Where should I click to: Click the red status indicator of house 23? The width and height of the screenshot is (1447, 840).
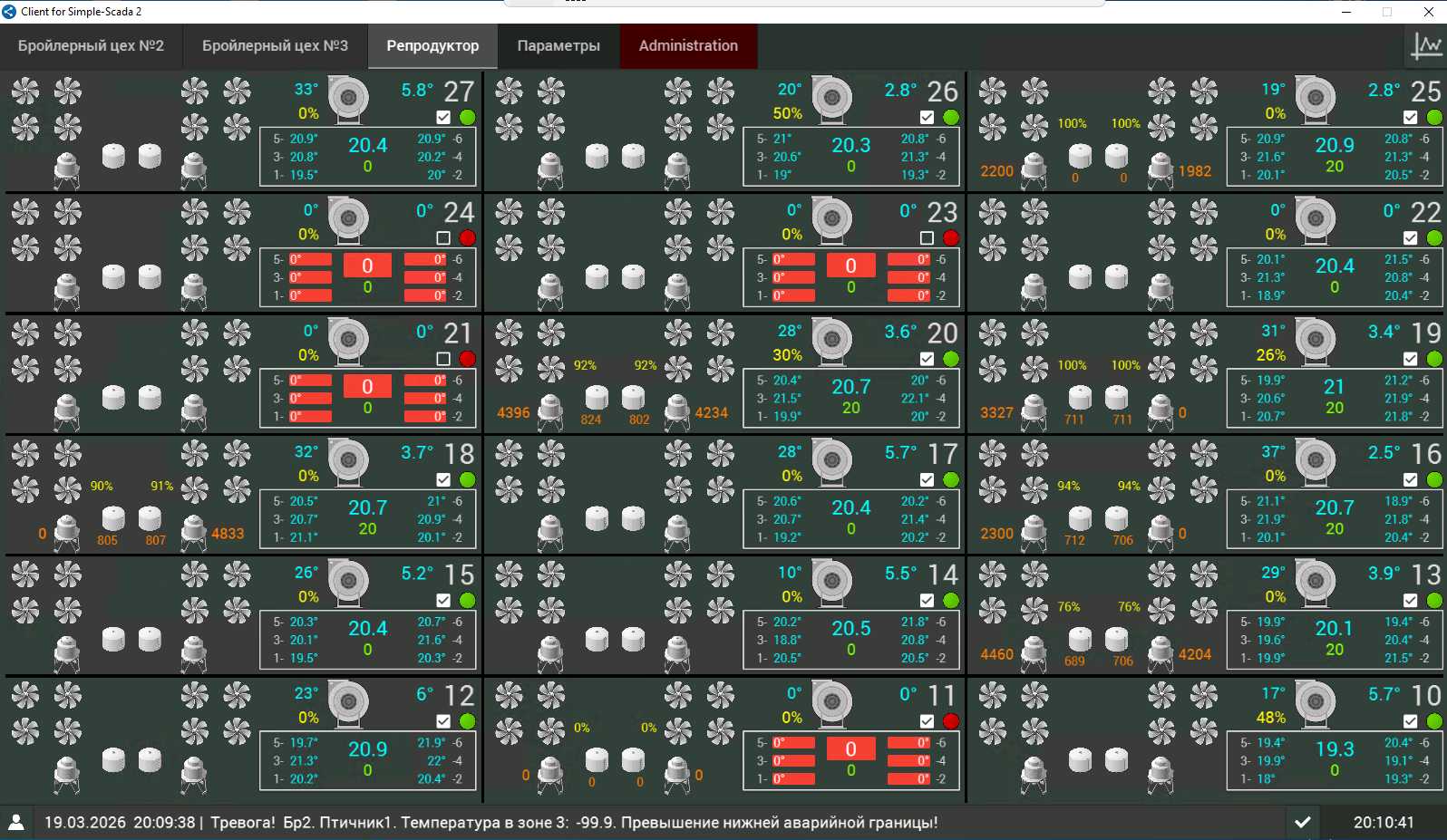tap(950, 237)
